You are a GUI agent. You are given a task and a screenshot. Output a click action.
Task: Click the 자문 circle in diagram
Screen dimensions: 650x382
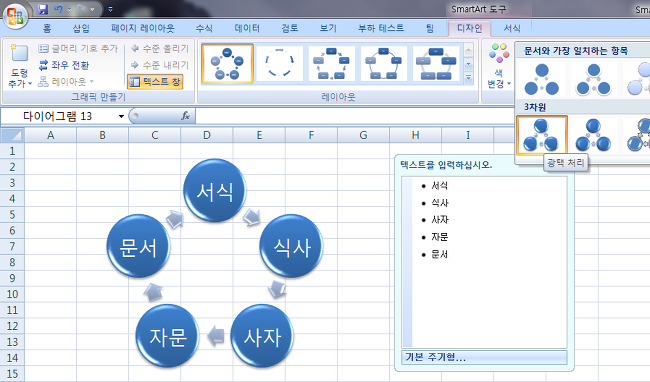pyautogui.click(x=167, y=336)
